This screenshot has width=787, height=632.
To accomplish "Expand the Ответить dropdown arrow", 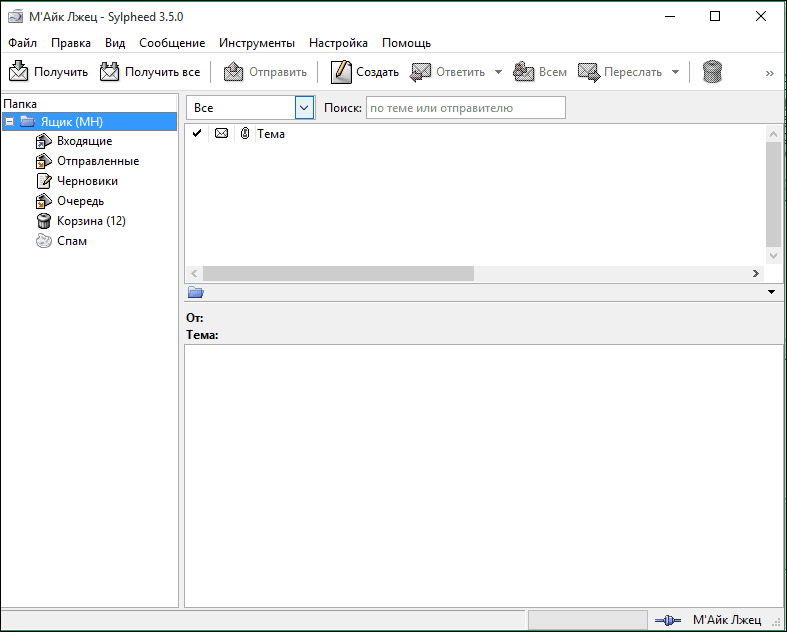I will (498, 72).
